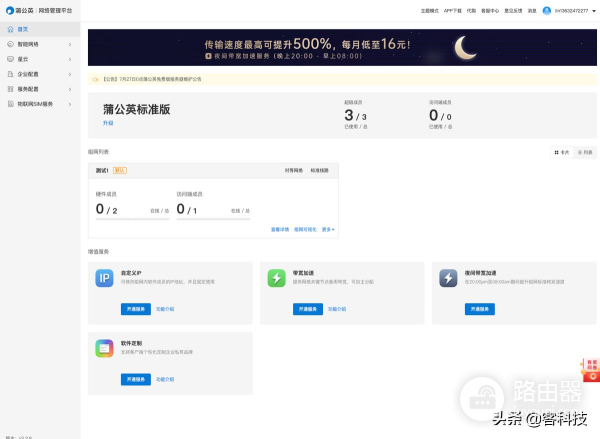Click the 首页 home icon in sidebar
600x439 pixels.
tap(9, 30)
